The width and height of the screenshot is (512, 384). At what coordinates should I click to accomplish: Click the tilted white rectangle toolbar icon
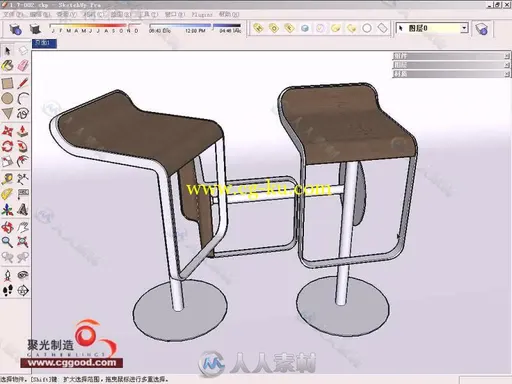(x=383, y=28)
